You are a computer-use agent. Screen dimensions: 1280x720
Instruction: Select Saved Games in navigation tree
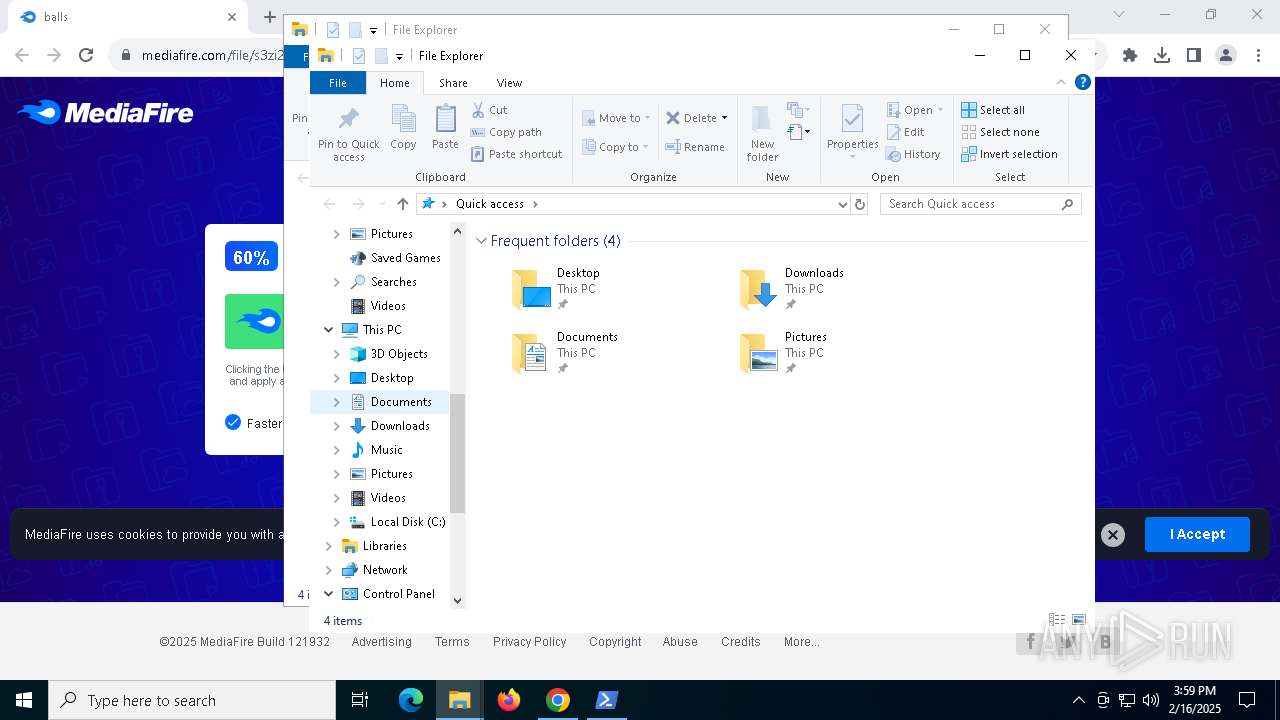pos(405,258)
